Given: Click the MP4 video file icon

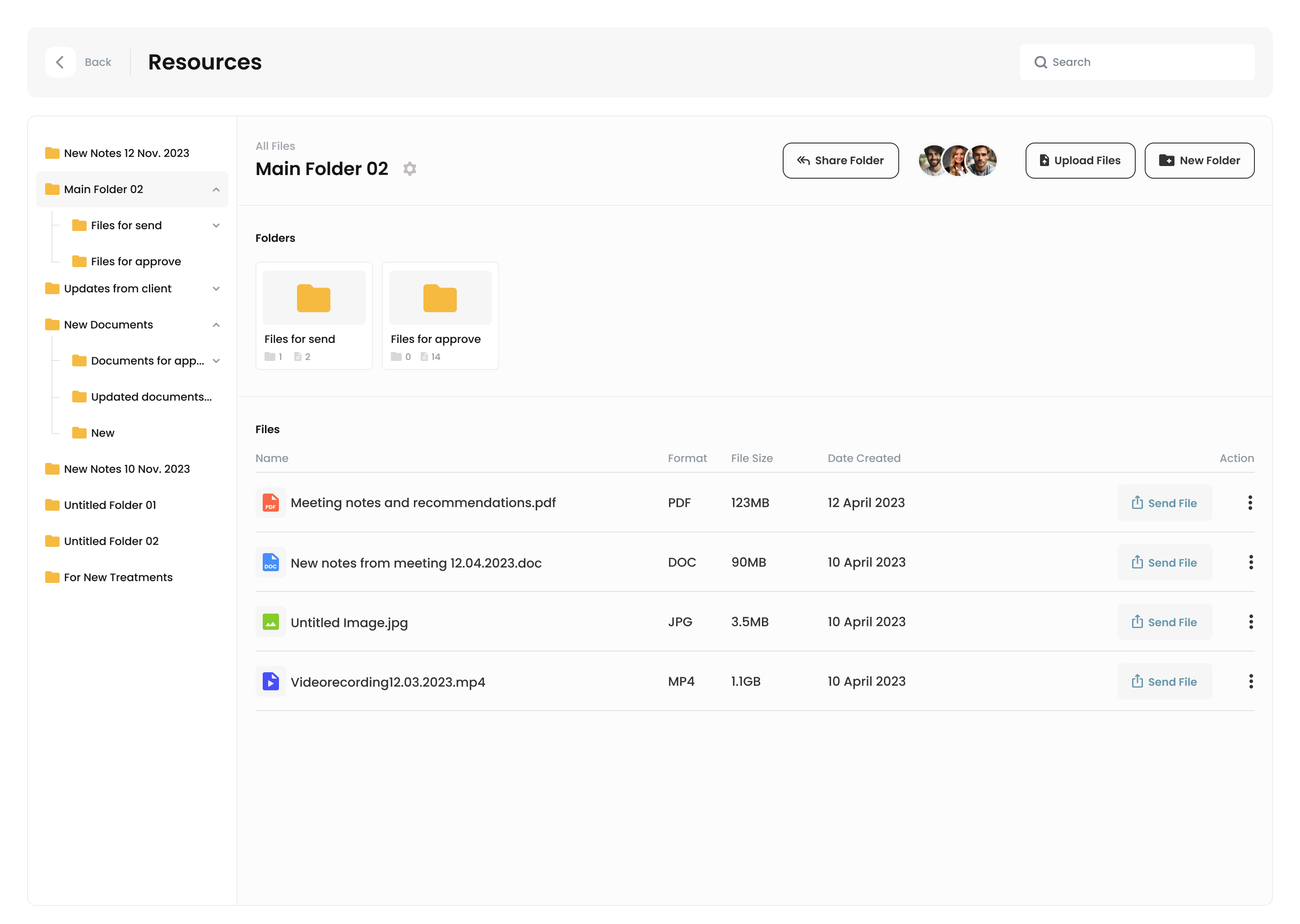Looking at the screenshot, I should coord(270,681).
